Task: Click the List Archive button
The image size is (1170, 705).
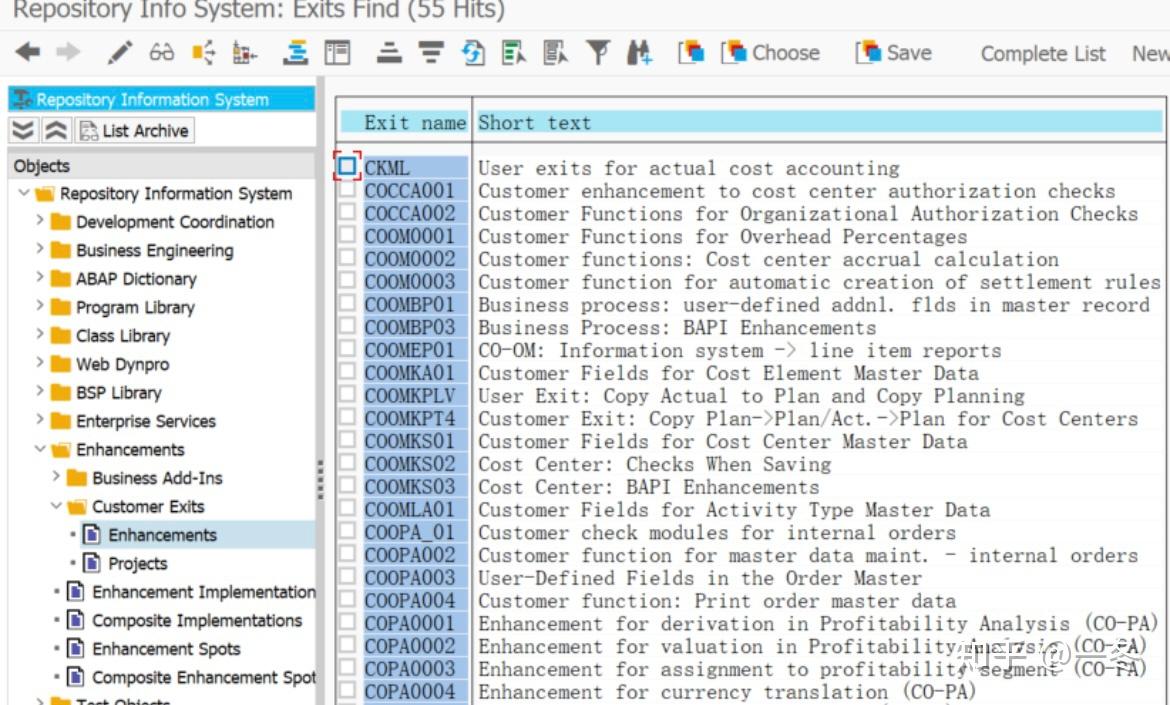Action: click(x=134, y=131)
